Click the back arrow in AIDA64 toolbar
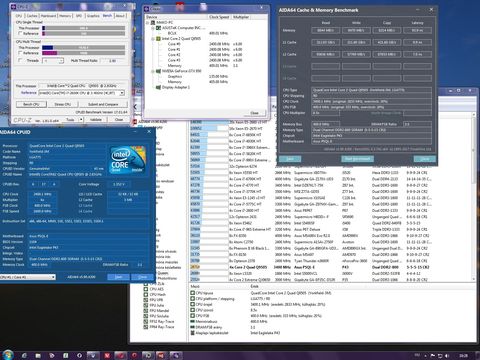This screenshot has height=360, width=480. pos(135,107)
